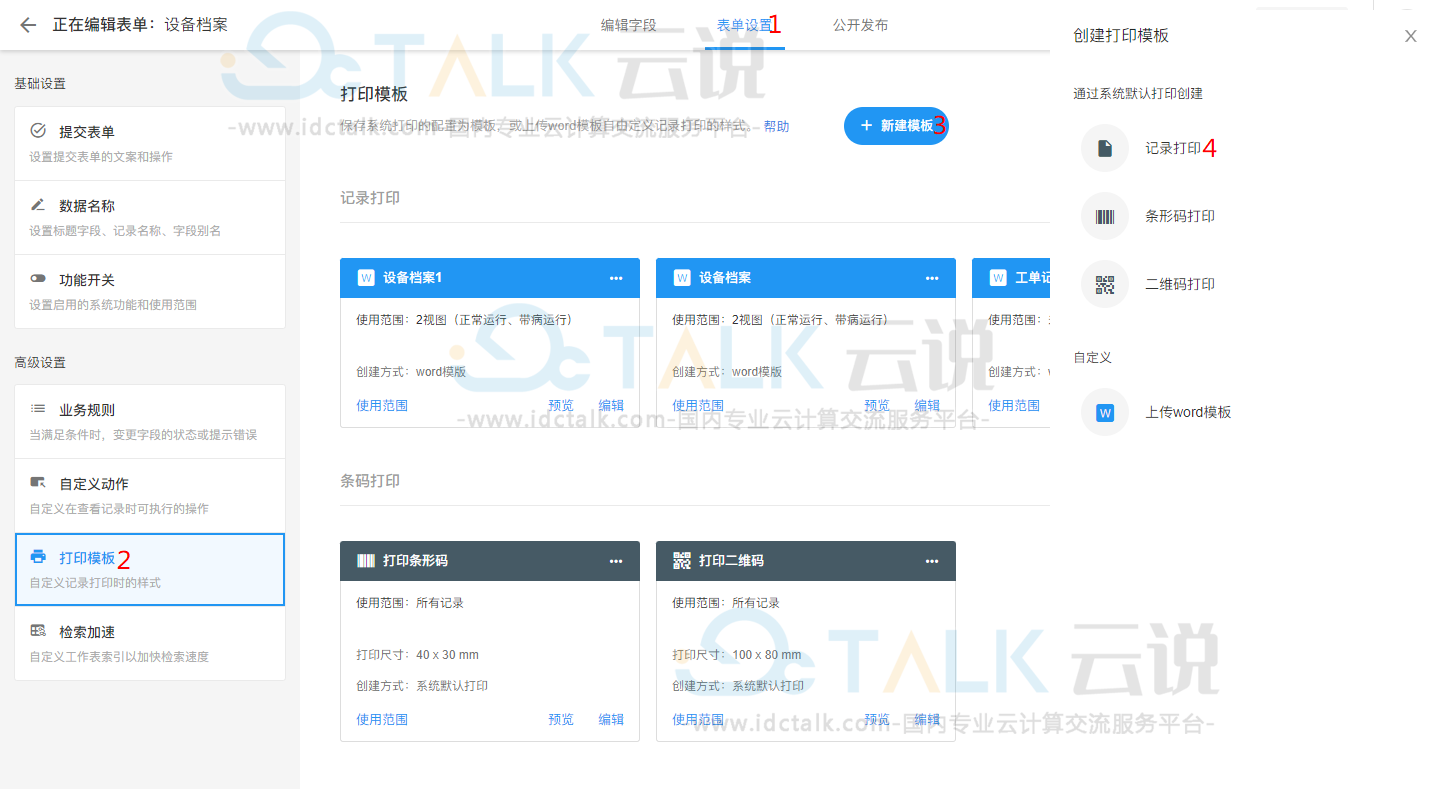Open more options on 设备档案 card
1440x789 pixels.
click(x=932, y=278)
